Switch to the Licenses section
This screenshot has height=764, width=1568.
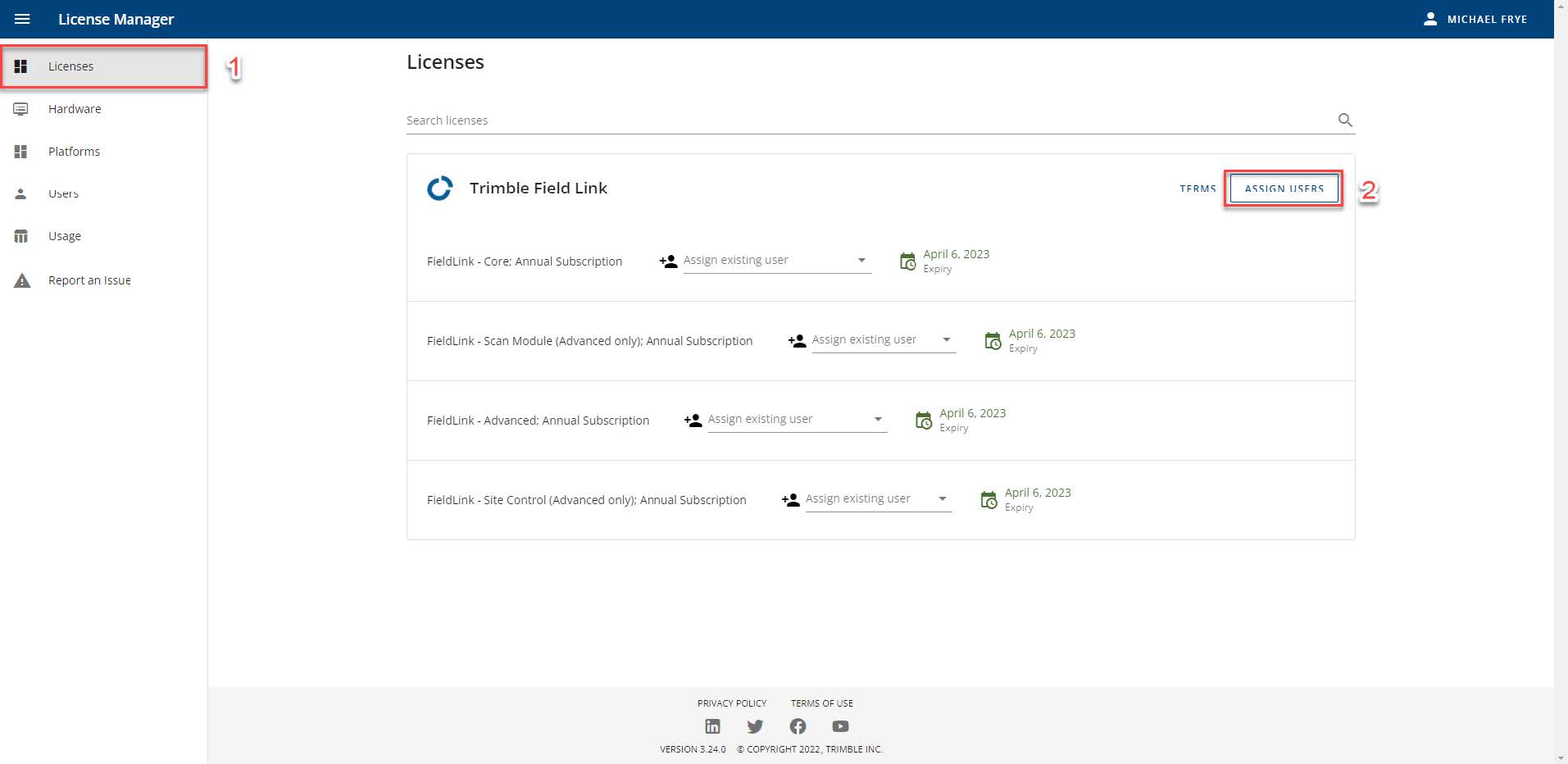coord(70,66)
